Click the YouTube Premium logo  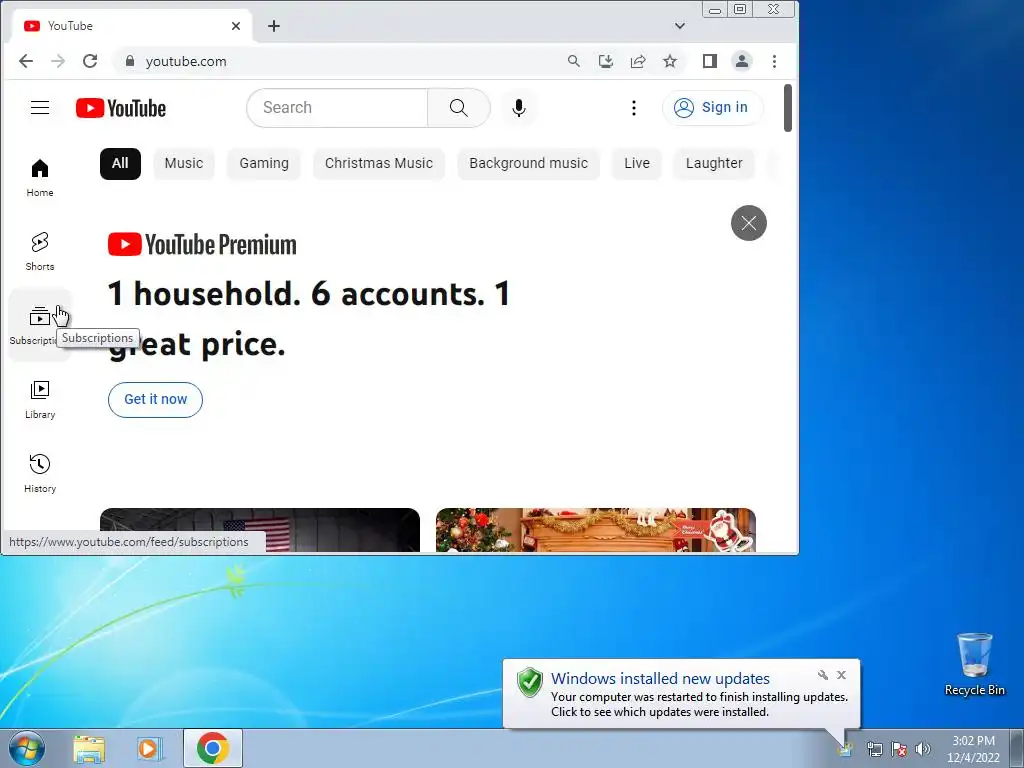coord(202,244)
